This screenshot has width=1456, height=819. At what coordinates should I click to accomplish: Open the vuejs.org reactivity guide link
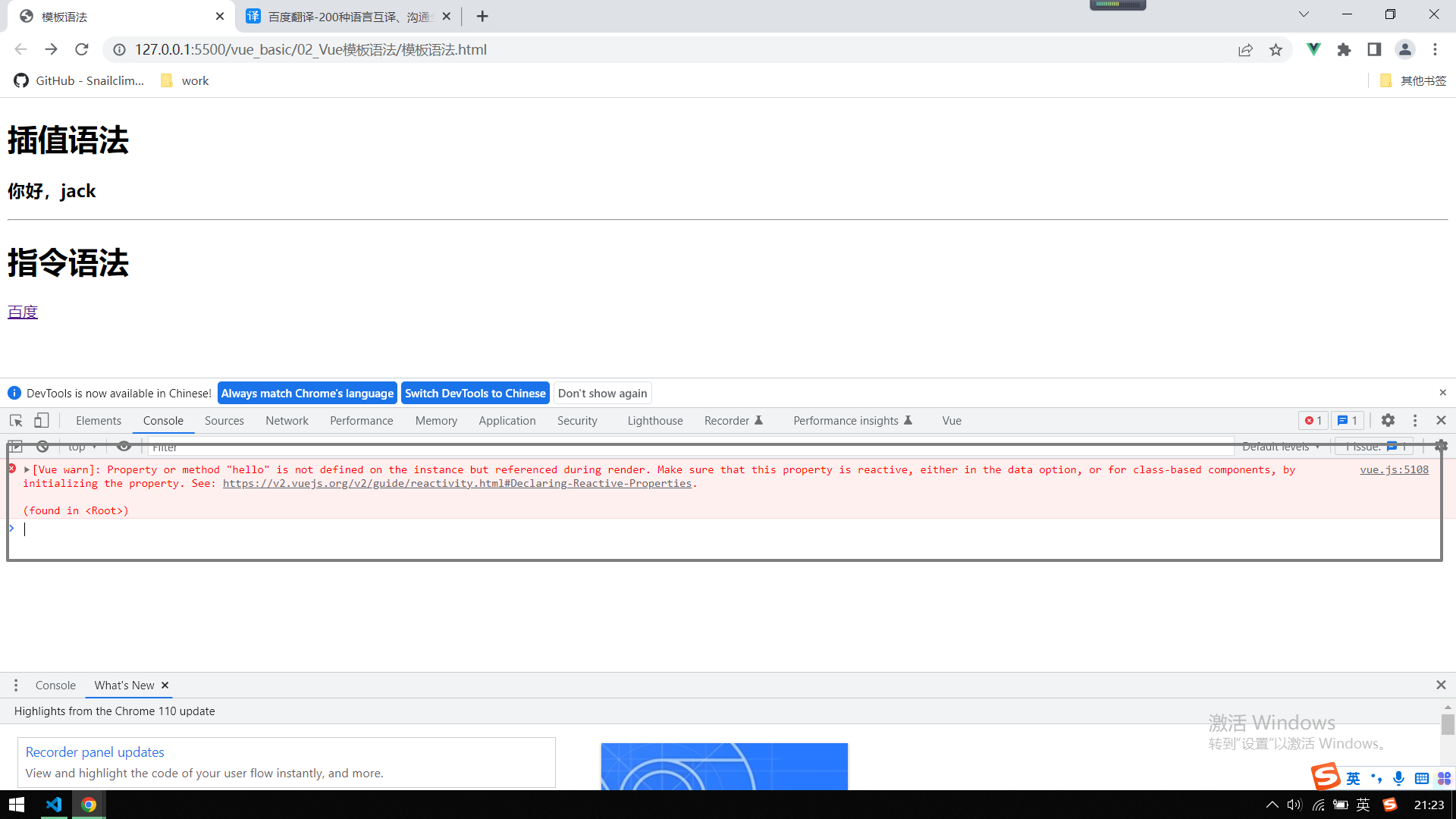tap(457, 483)
